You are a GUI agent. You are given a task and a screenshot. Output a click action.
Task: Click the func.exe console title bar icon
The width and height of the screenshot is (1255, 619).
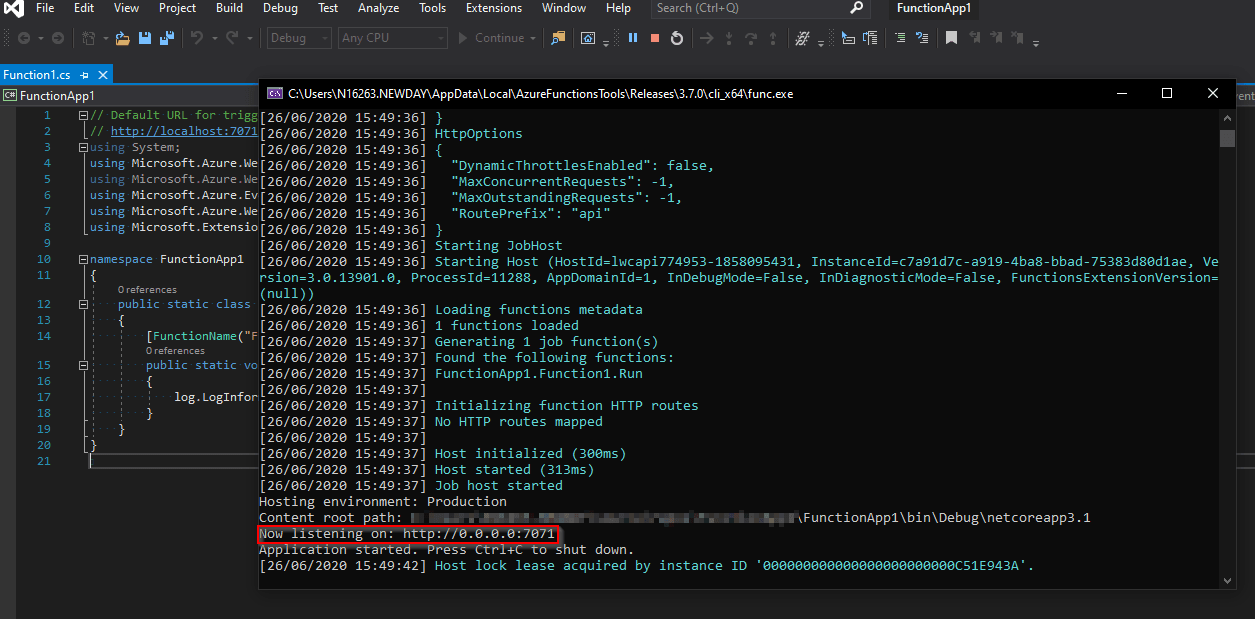[274, 93]
